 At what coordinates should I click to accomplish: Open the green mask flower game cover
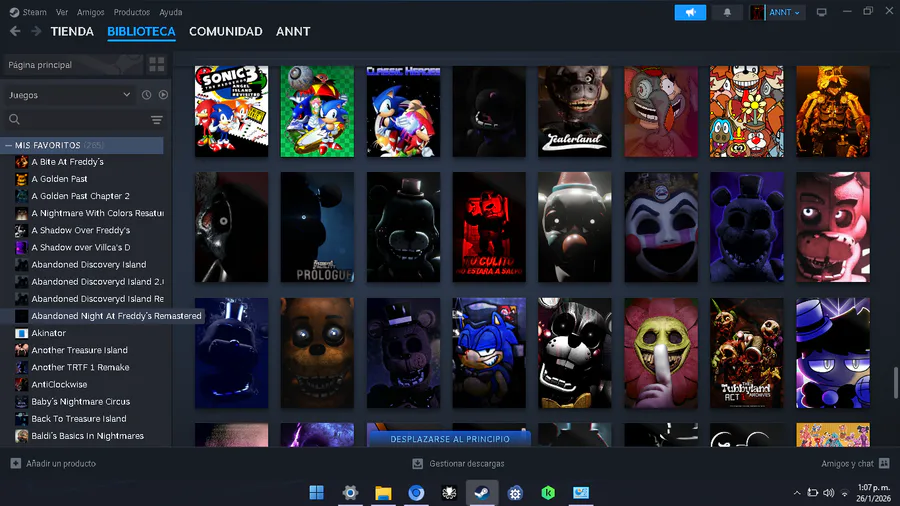pos(661,353)
